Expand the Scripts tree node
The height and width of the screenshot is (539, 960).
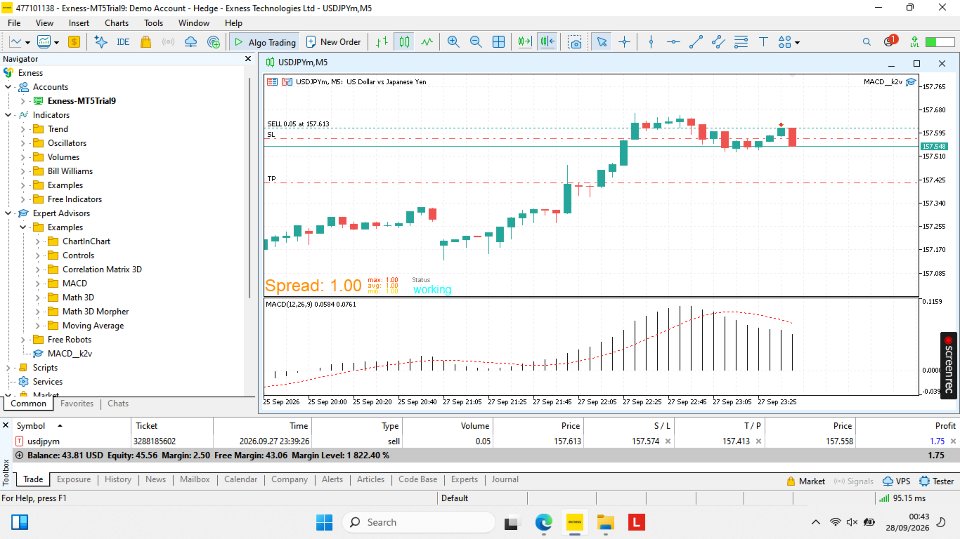point(8,368)
